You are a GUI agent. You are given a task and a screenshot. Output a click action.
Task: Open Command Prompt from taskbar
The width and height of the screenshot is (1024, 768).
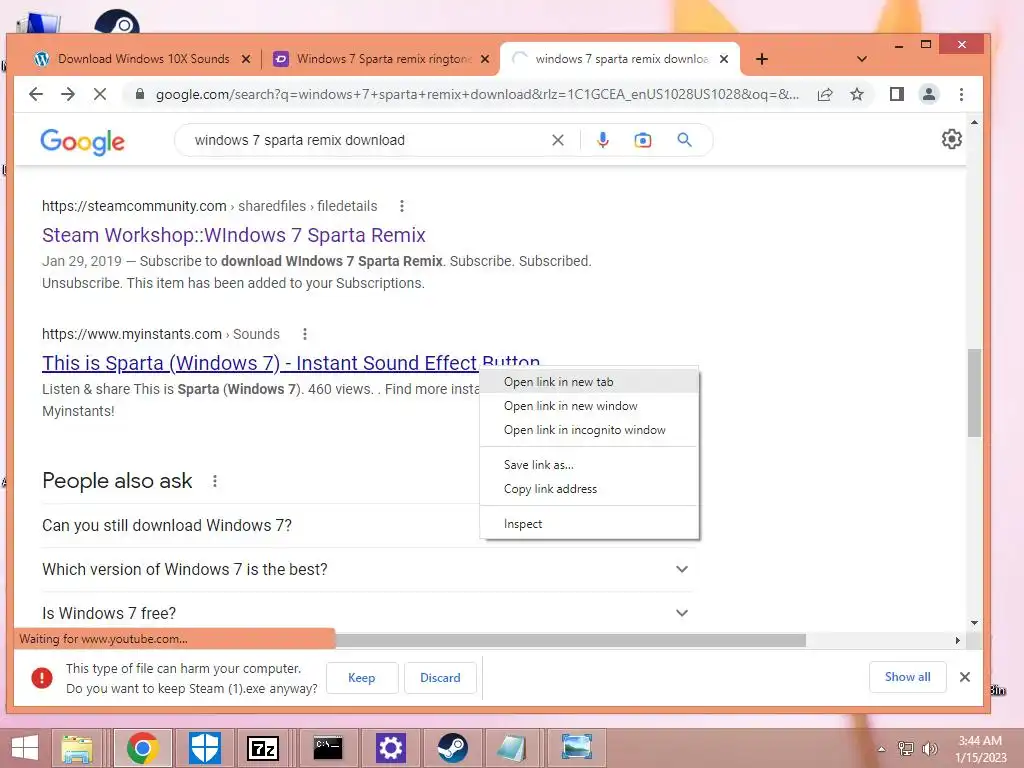(x=328, y=748)
